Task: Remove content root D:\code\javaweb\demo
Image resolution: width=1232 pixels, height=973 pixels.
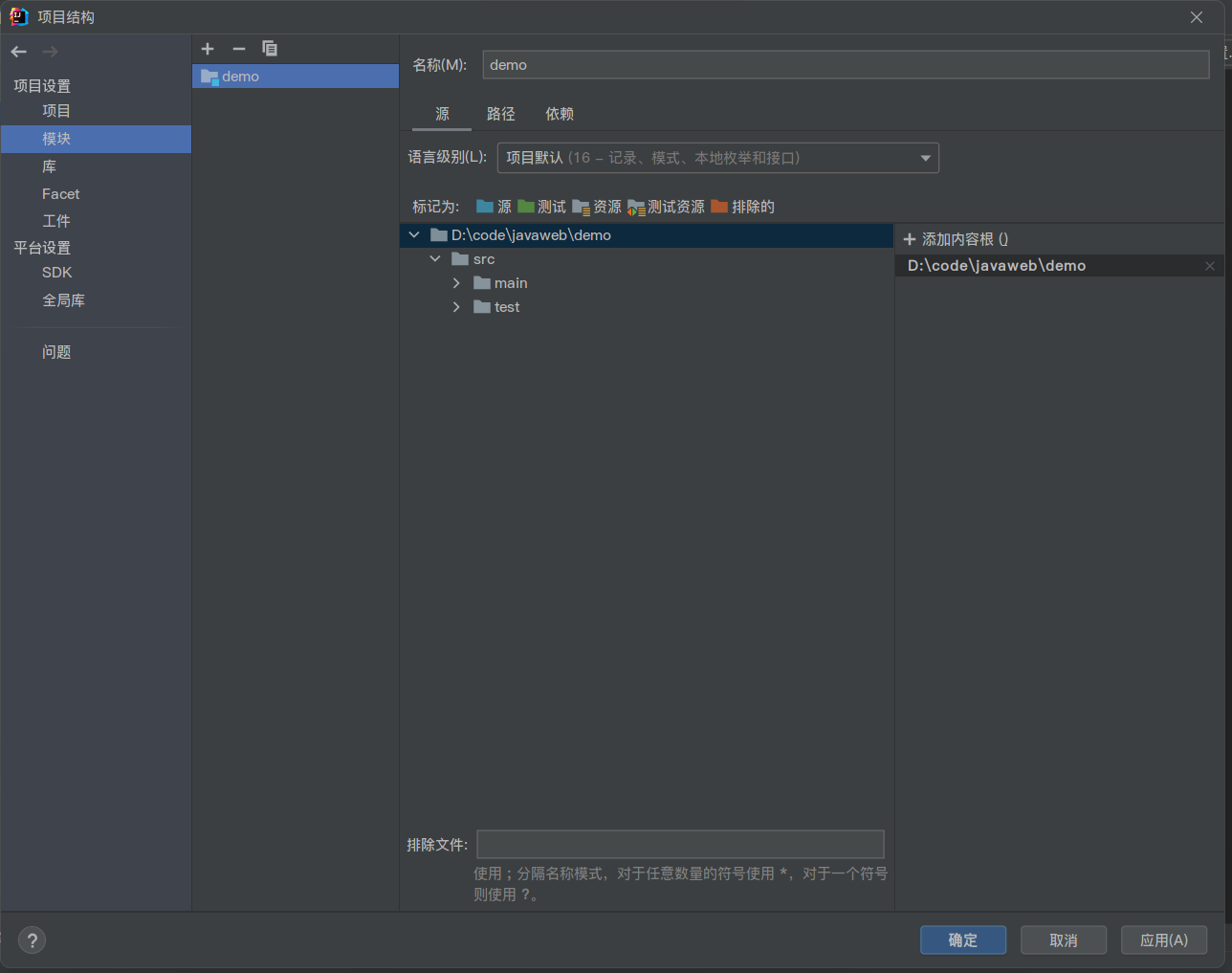Action: (1210, 266)
